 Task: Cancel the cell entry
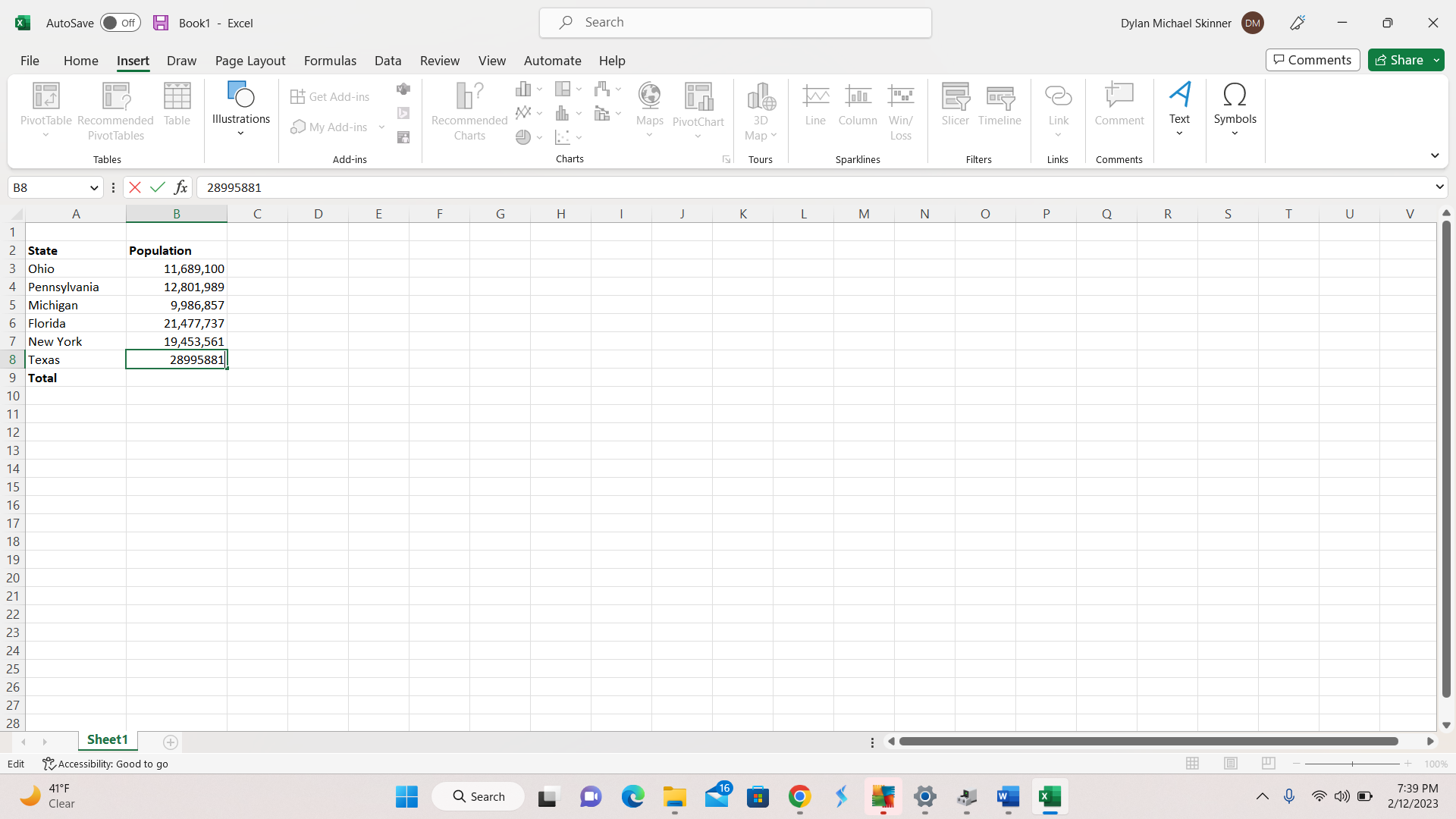click(135, 187)
